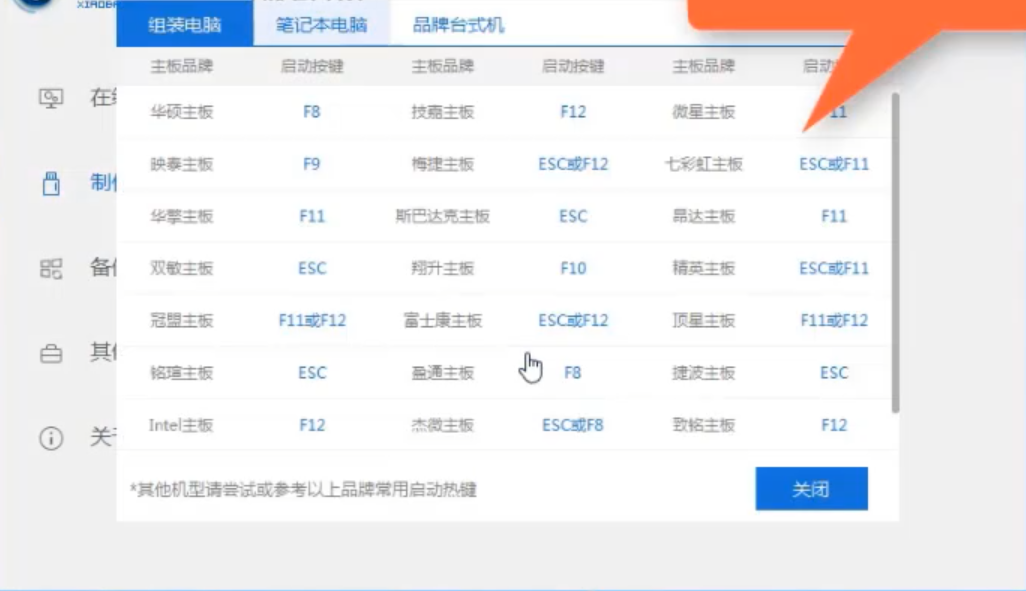
Task: Click ESC或F11 hotkey for 七彩虹主板
Action: [x=834, y=164]
